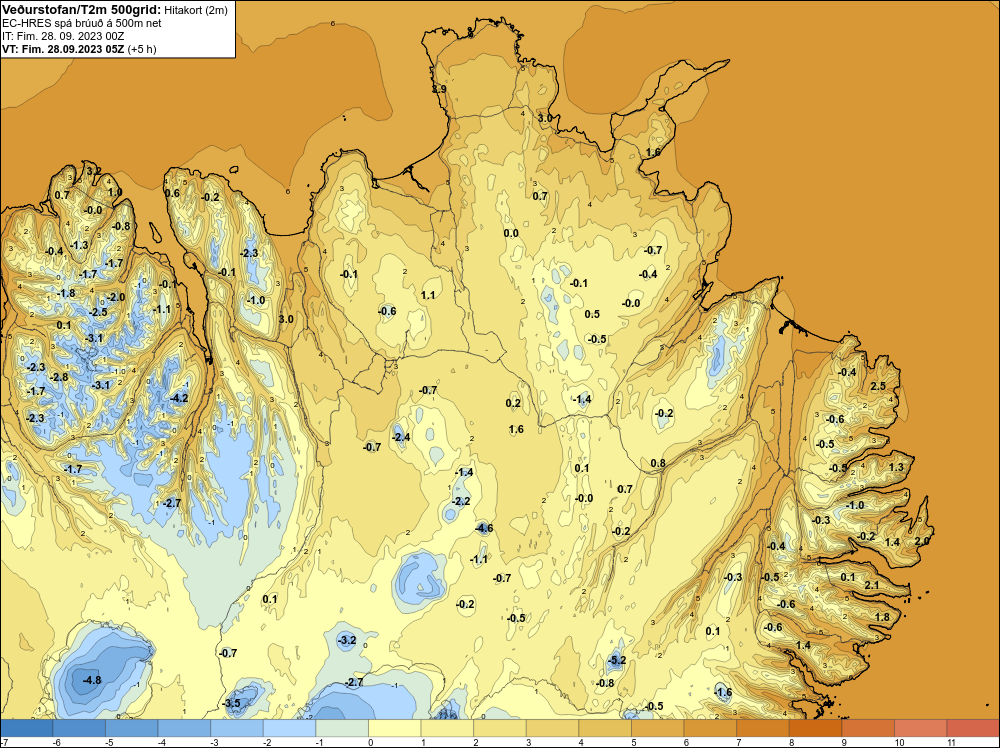This screenshot has height=748, width=1000.
Task: Click the 'VT: Fim. 28.09.2023 05Z (+5 h)' line
Action: point(79,49)
